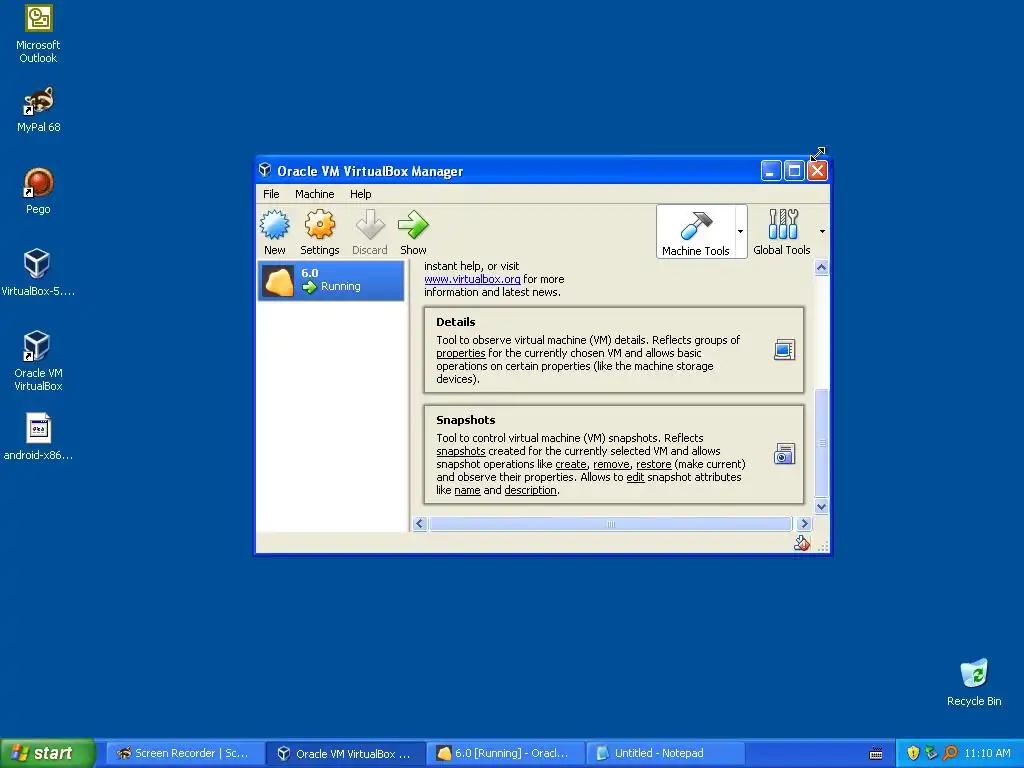Click the vertical scrollbar up arrow

coord(822,267)
